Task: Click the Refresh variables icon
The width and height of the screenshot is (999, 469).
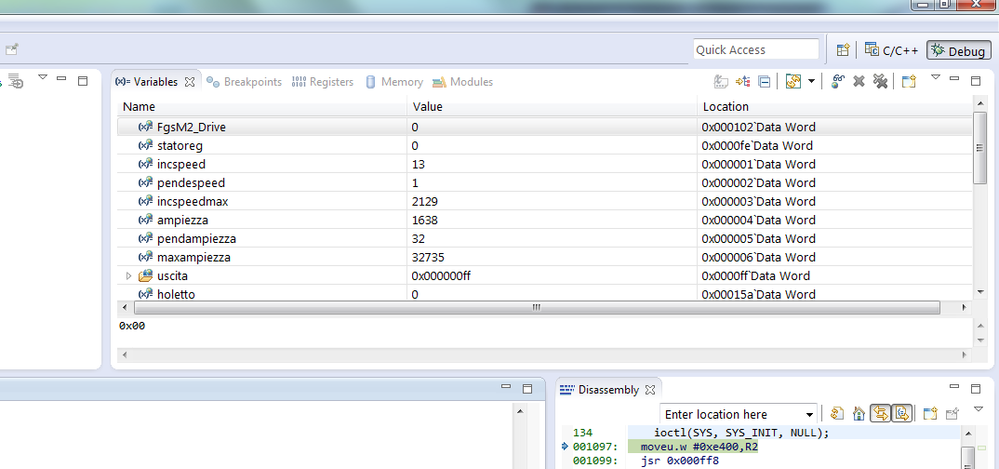Action: tap(793, 82)
